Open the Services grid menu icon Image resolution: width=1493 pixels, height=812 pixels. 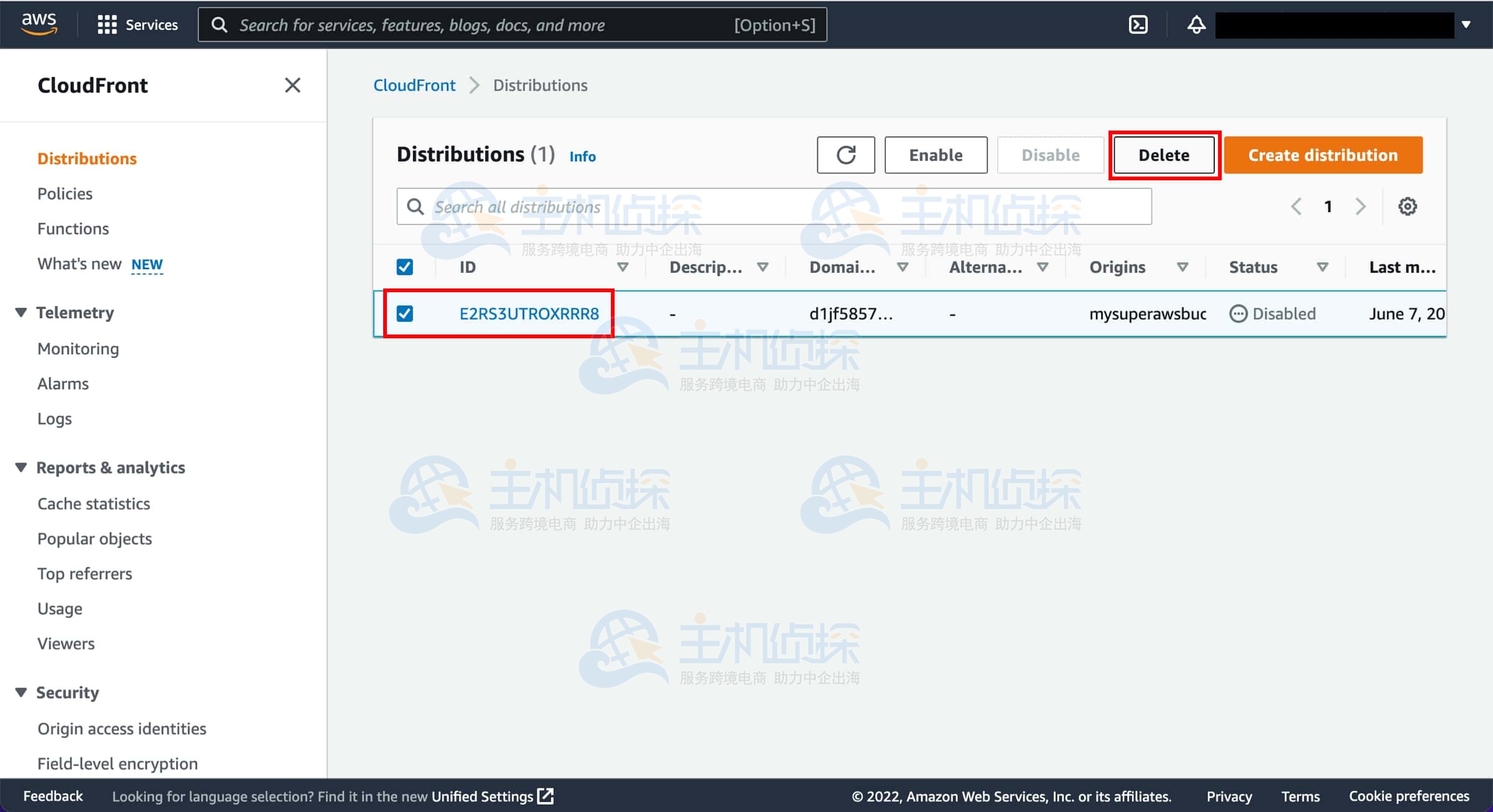(106, 25)
